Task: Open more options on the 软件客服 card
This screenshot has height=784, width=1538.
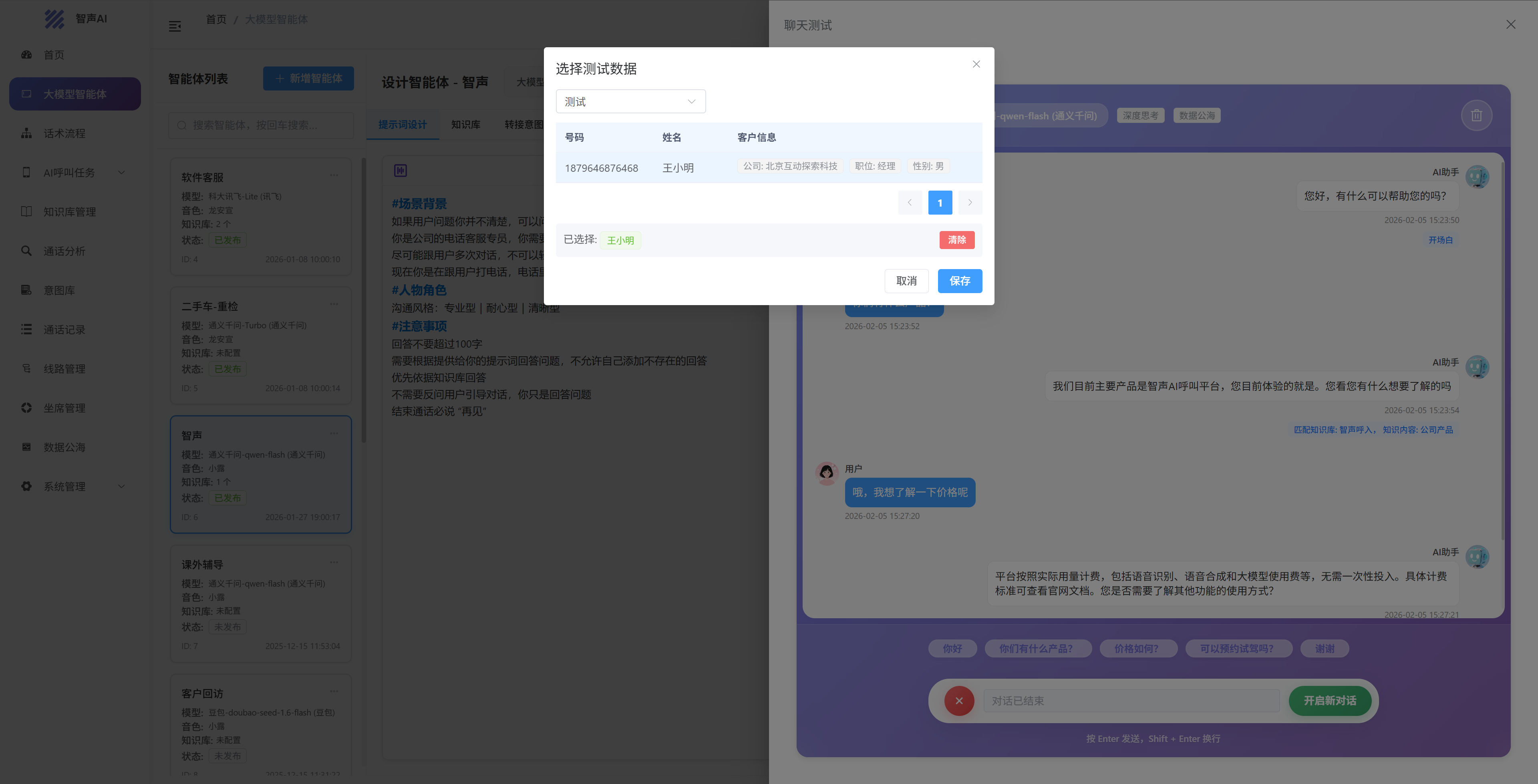Action: [x=334, y=175]
